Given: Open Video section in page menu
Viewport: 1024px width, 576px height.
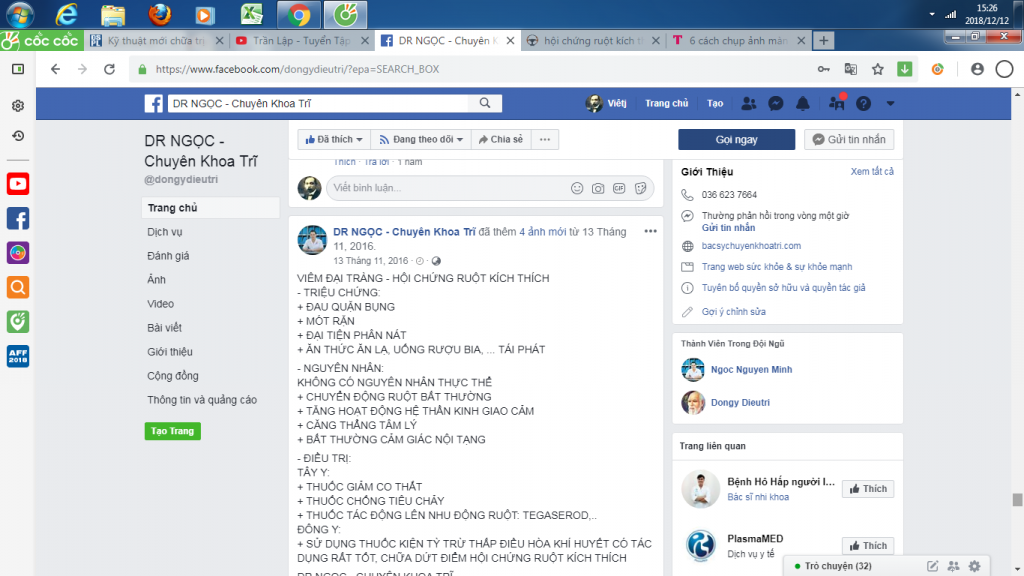Looking at the screenshot, I should pyautogui.click(x=160, y=304).
